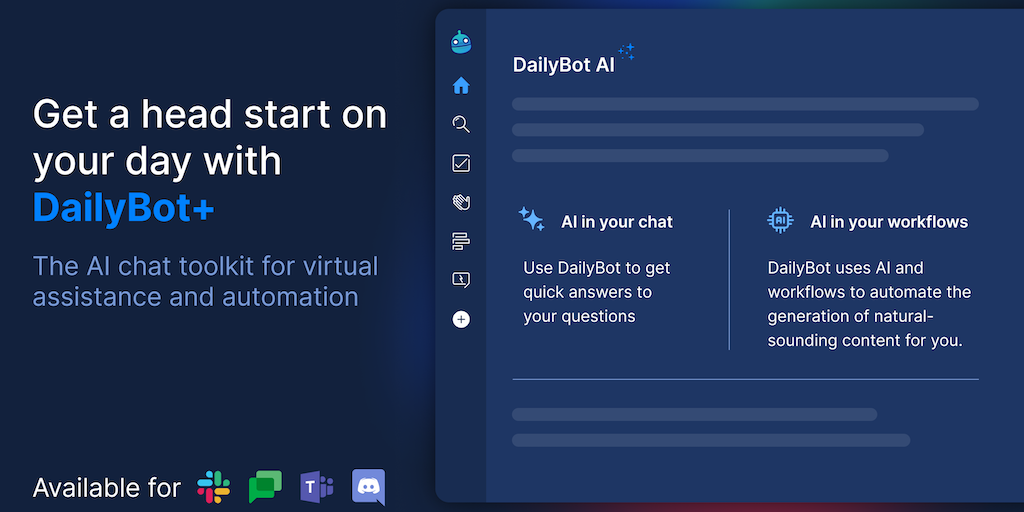Click the sparkle icon for AI in your chat
The width and height of the screenshot is (1024, 512).
point(532,219)
